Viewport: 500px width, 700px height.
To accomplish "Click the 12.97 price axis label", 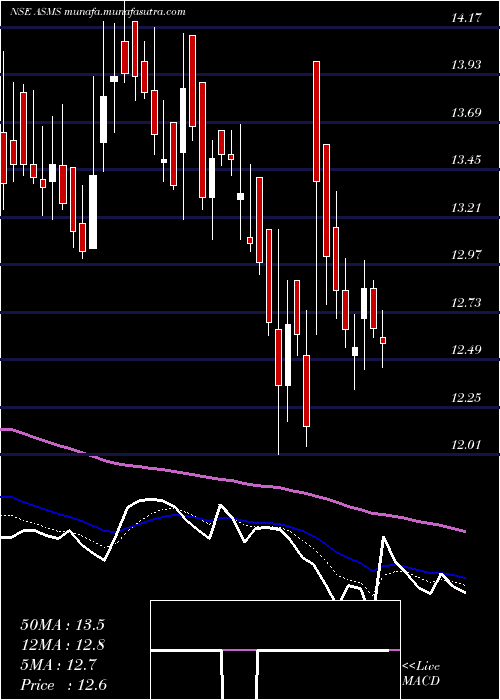I will point(467,255).
